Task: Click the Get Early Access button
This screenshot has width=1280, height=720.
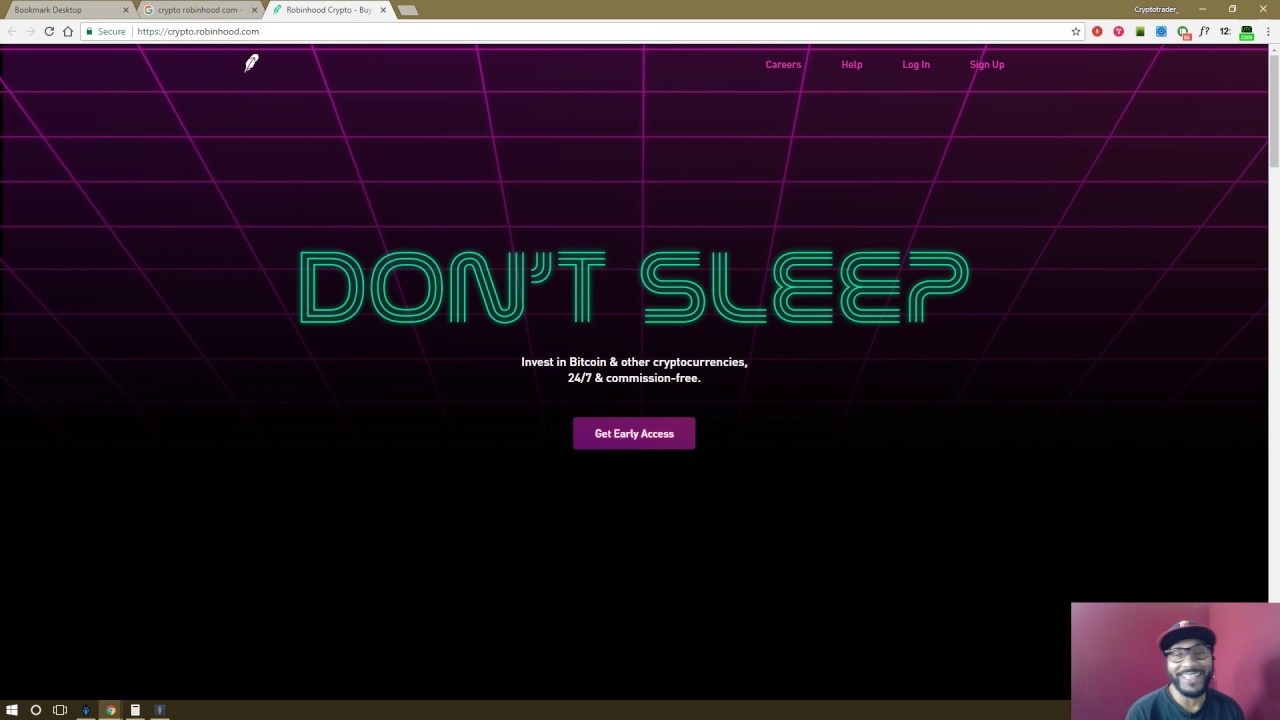Action: 634,434
